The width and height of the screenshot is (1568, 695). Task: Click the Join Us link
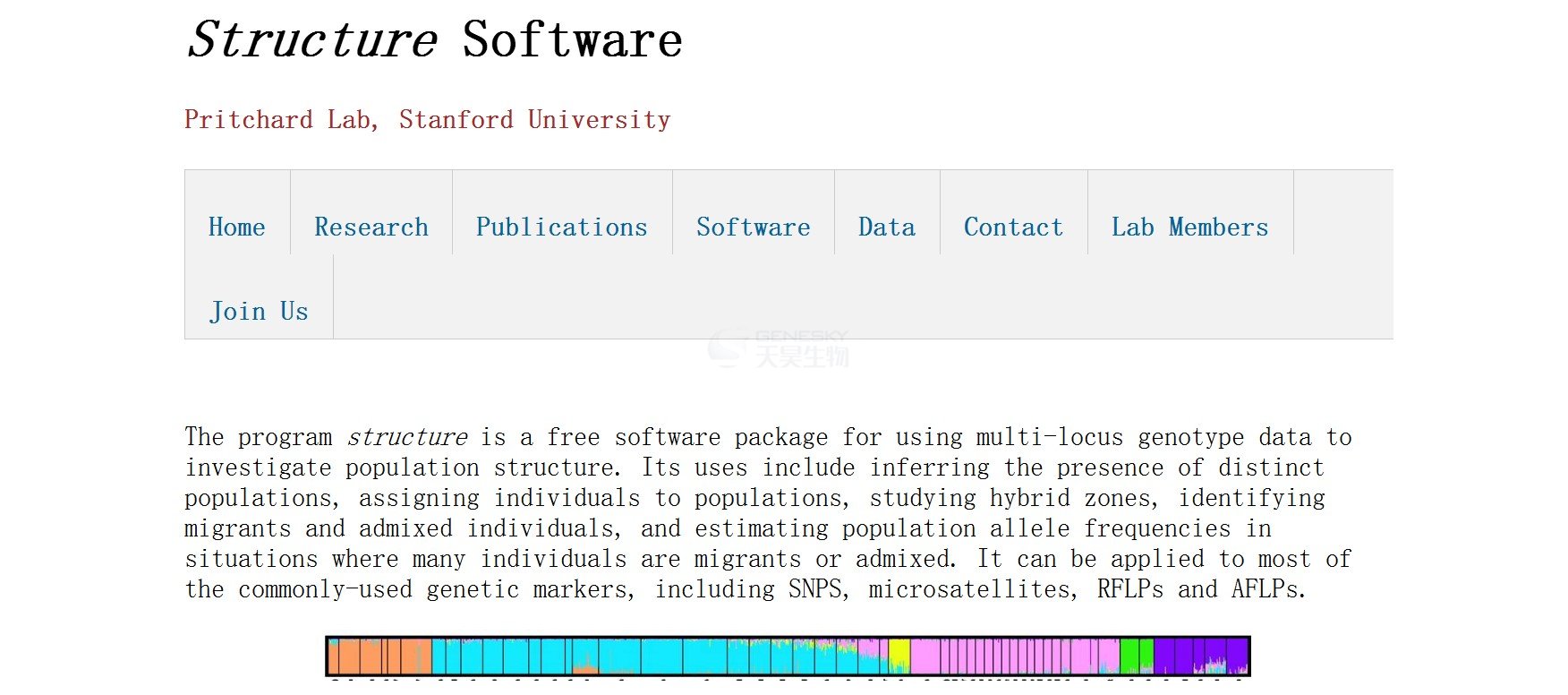pyautogui.click(x=259, y=312)
